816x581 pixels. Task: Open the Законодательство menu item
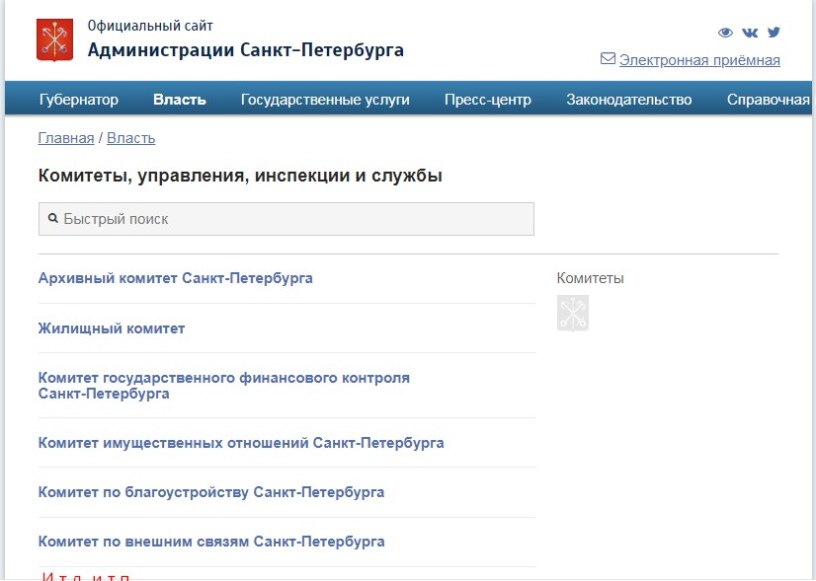click(629, 99)
